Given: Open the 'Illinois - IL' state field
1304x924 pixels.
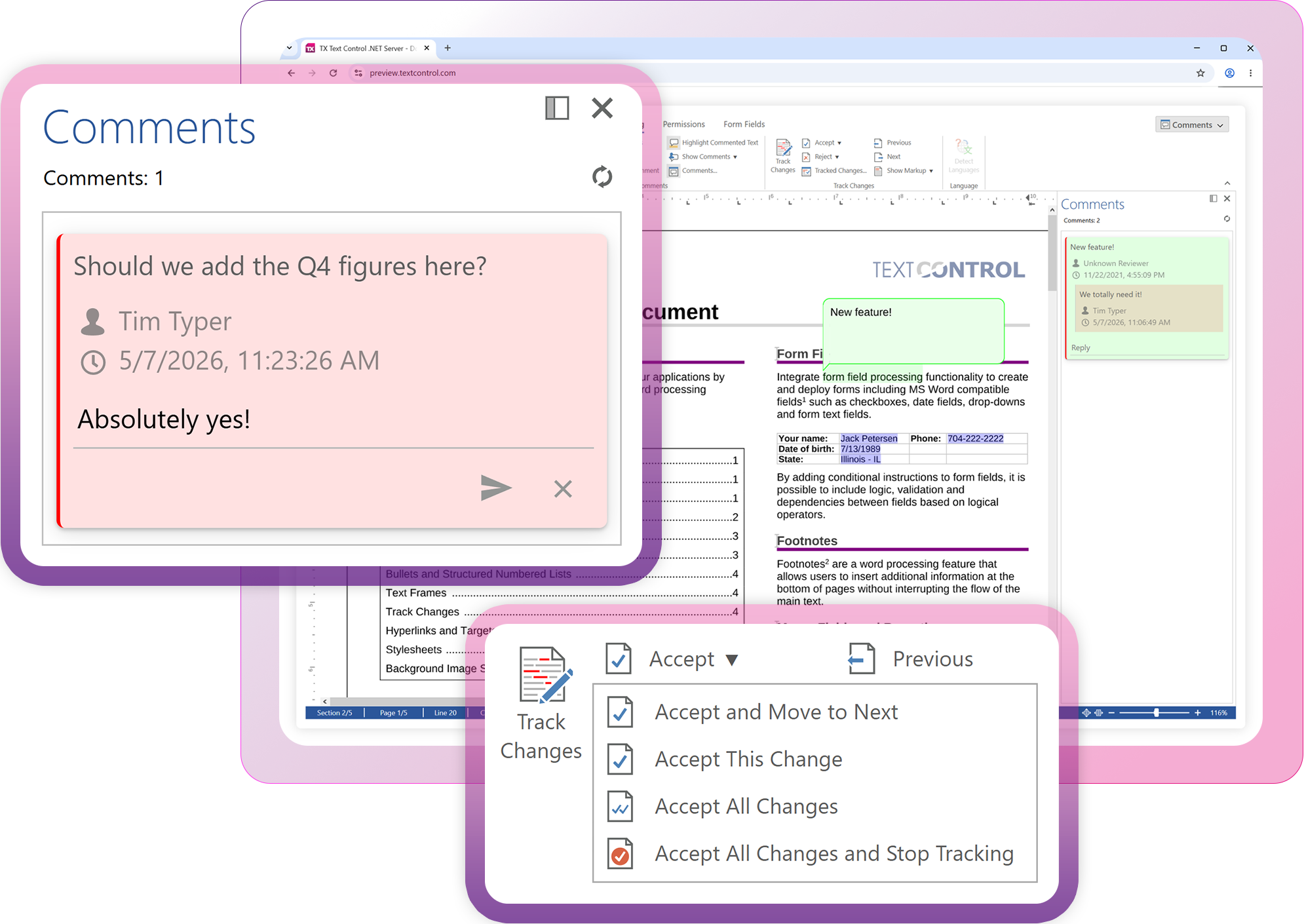Looking at the screenshot, I should pyautogui.click(x=860, y=459).
